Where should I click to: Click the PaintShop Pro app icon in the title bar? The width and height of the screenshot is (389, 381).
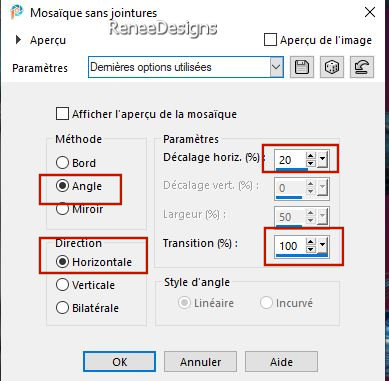click(16, 12)
